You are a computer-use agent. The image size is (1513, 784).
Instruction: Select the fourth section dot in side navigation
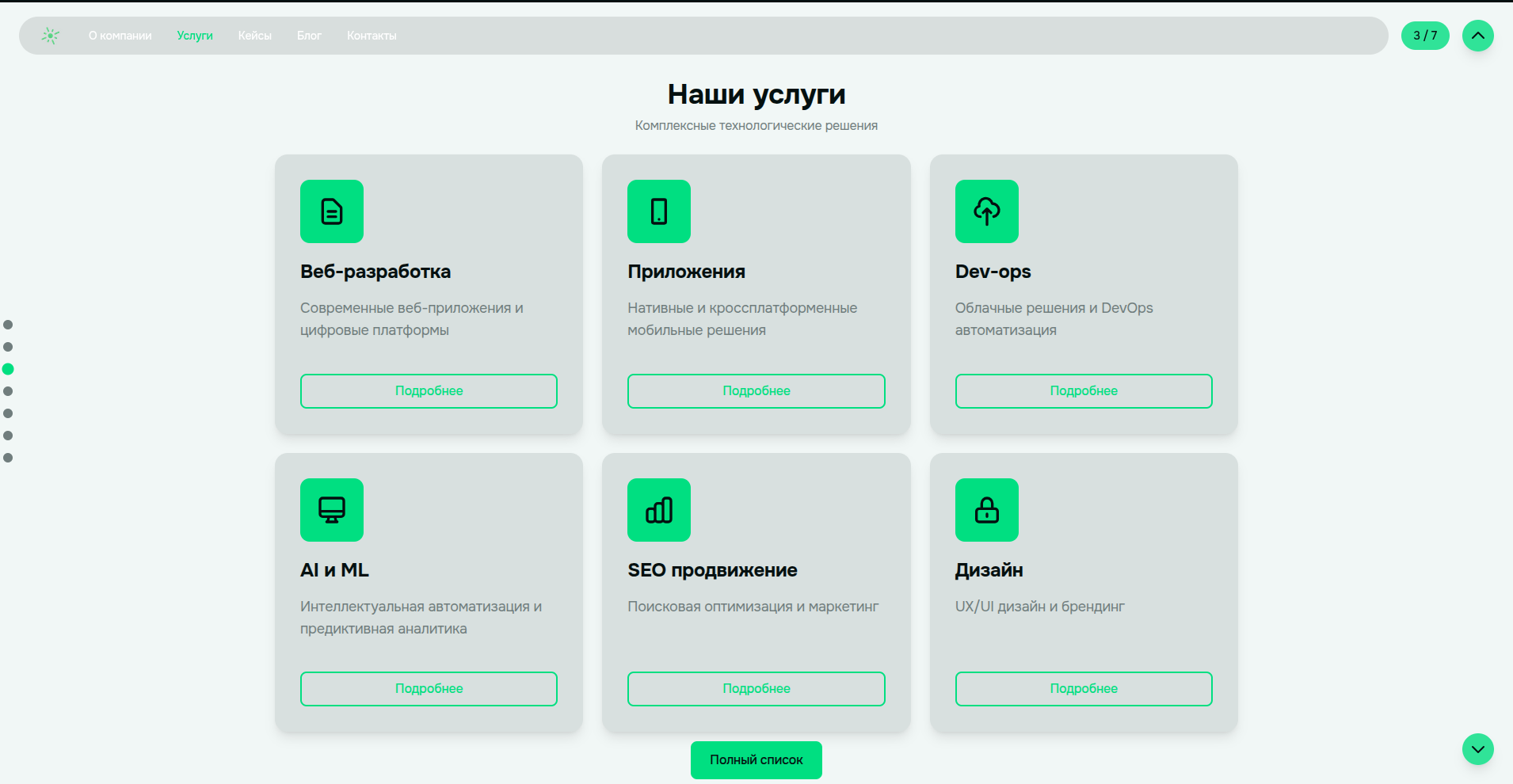pyautogui.click(x=8, y=391)
